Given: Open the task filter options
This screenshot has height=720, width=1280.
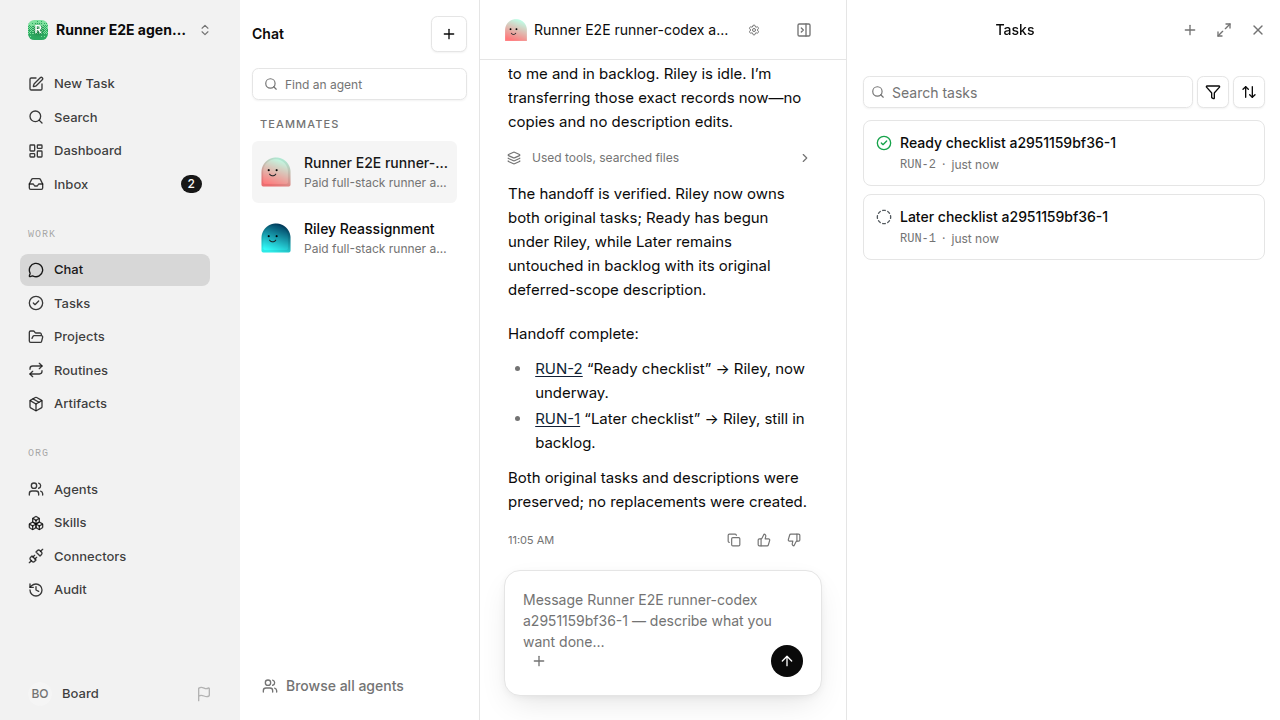Looking at the screenshot, I should click(x=1213, y=92).
